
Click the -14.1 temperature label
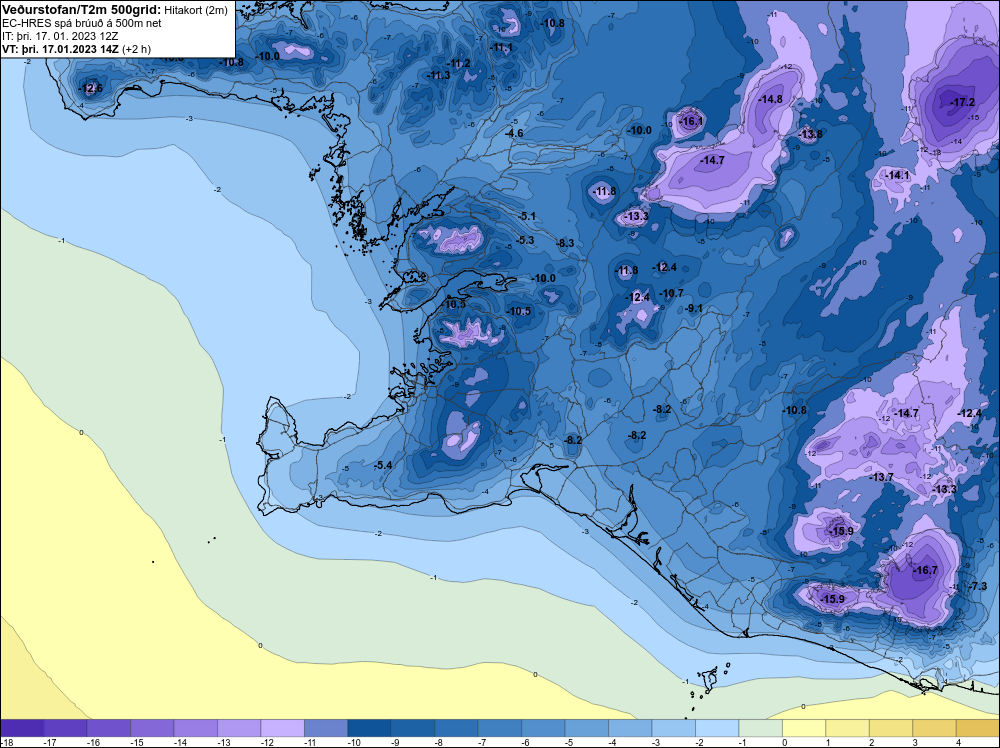click(x=897, y=175)
